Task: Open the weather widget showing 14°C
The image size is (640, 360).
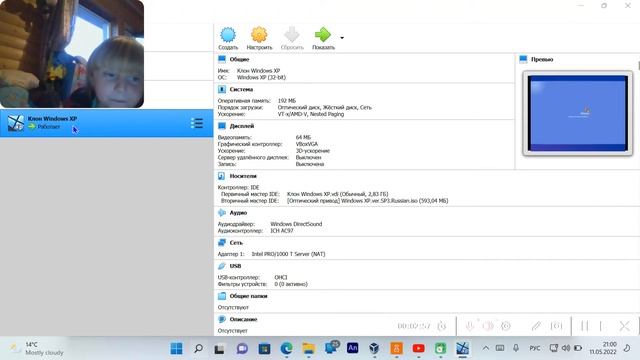Action: coord(37,348)
